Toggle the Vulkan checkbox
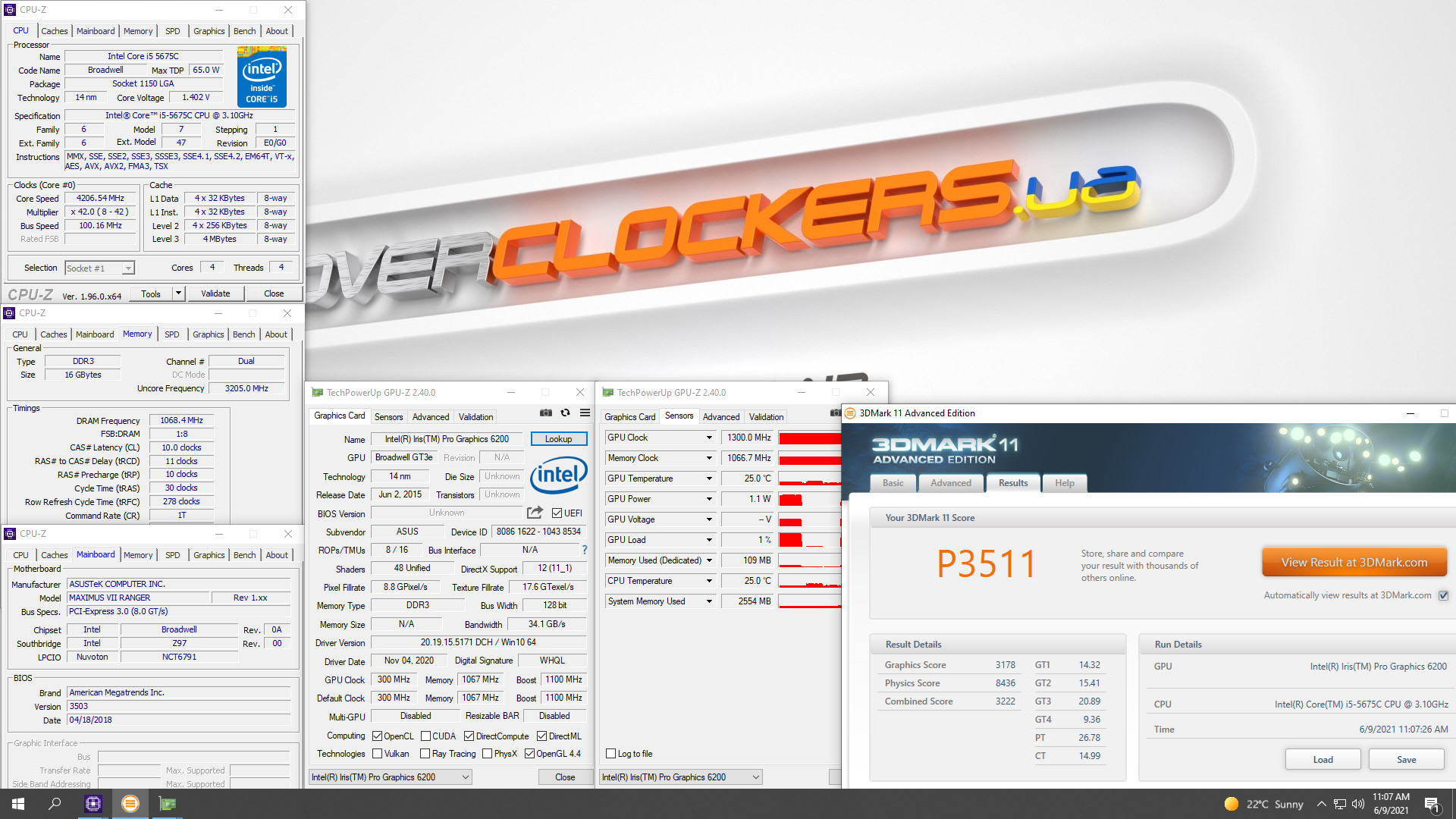1456x819 pixels. pyautogui.click(x=378, y=754)
